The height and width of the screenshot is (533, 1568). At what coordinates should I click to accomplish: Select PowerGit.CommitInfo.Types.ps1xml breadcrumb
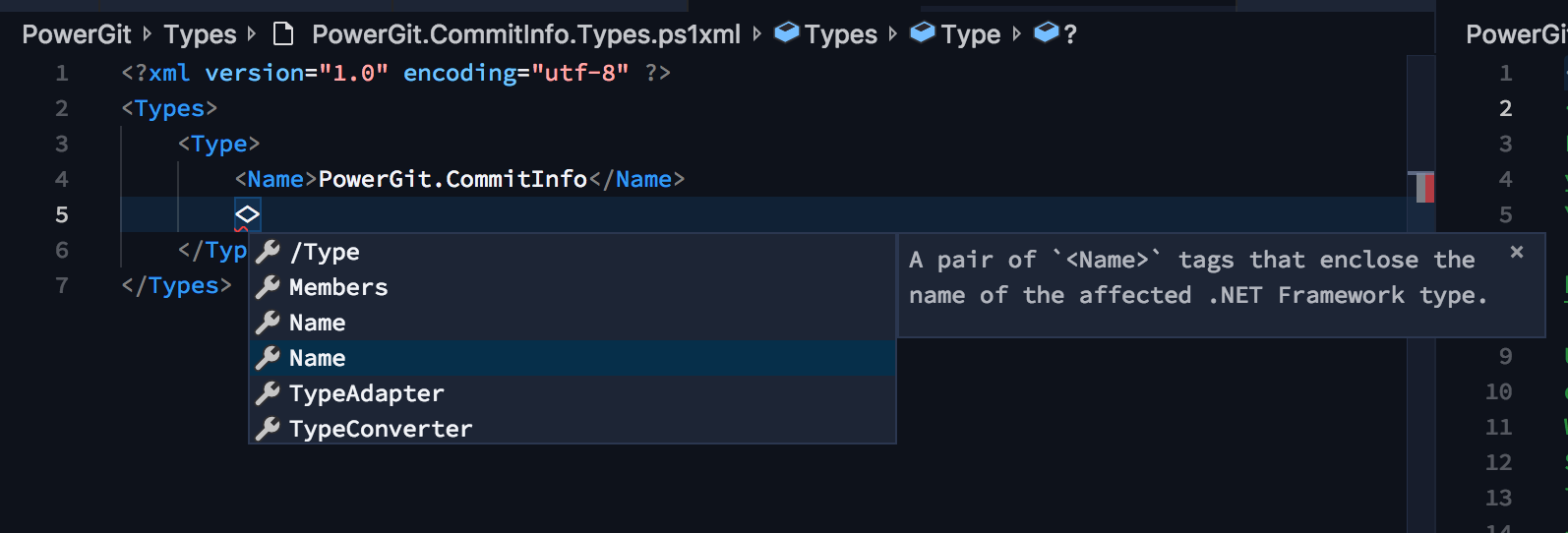pos(526,34)
